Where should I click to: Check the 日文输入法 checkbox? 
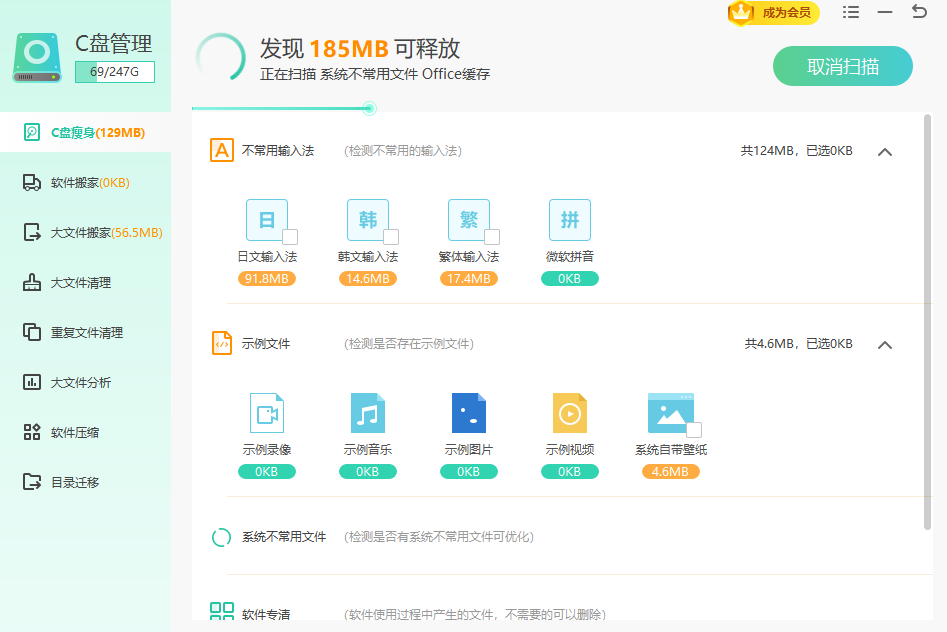click(290, 237)
